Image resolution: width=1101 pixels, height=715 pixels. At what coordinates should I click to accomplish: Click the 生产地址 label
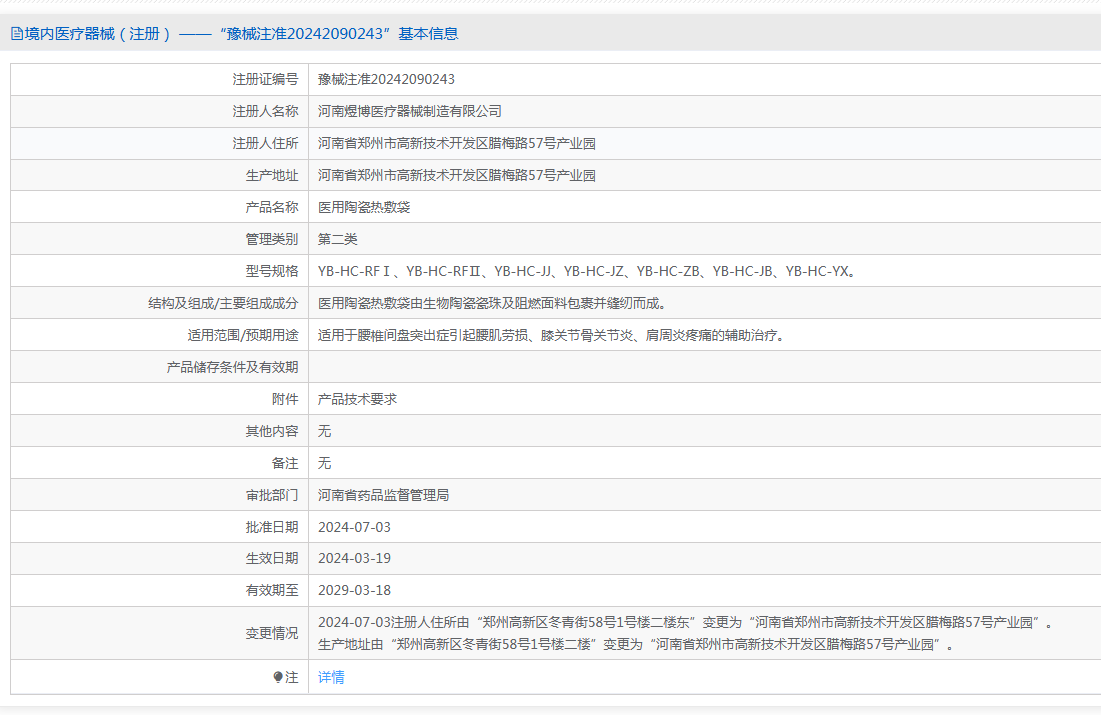(272, 176)
